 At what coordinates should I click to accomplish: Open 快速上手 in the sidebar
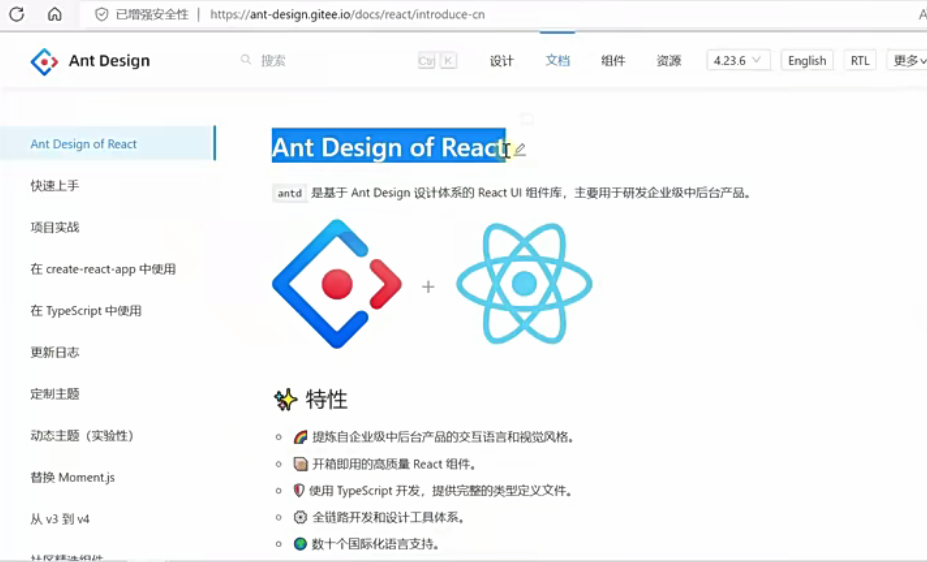pyautogui.click(x=54, y=186)
